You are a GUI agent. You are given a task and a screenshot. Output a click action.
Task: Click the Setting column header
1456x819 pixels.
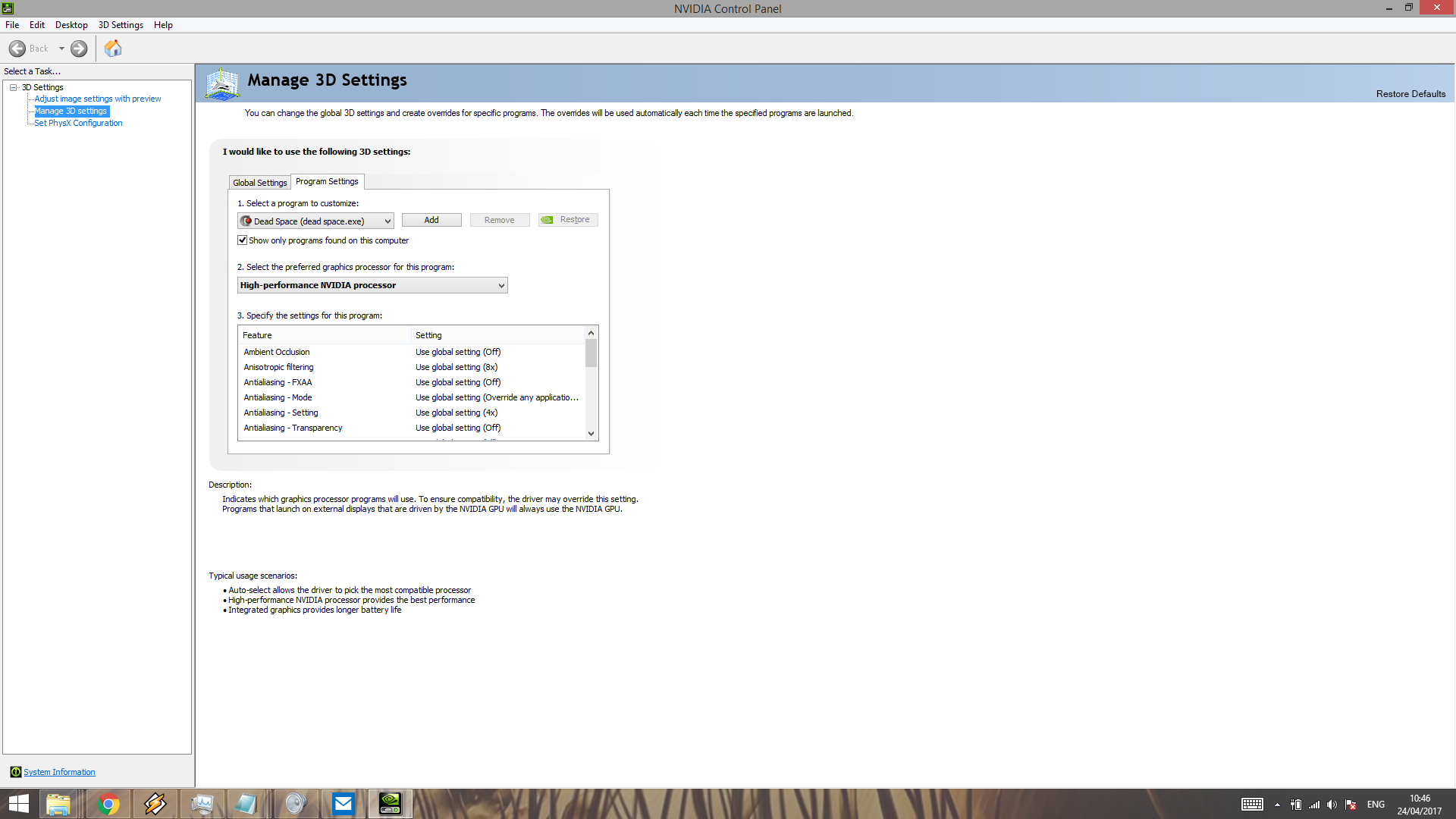click(x=497, y=335)
